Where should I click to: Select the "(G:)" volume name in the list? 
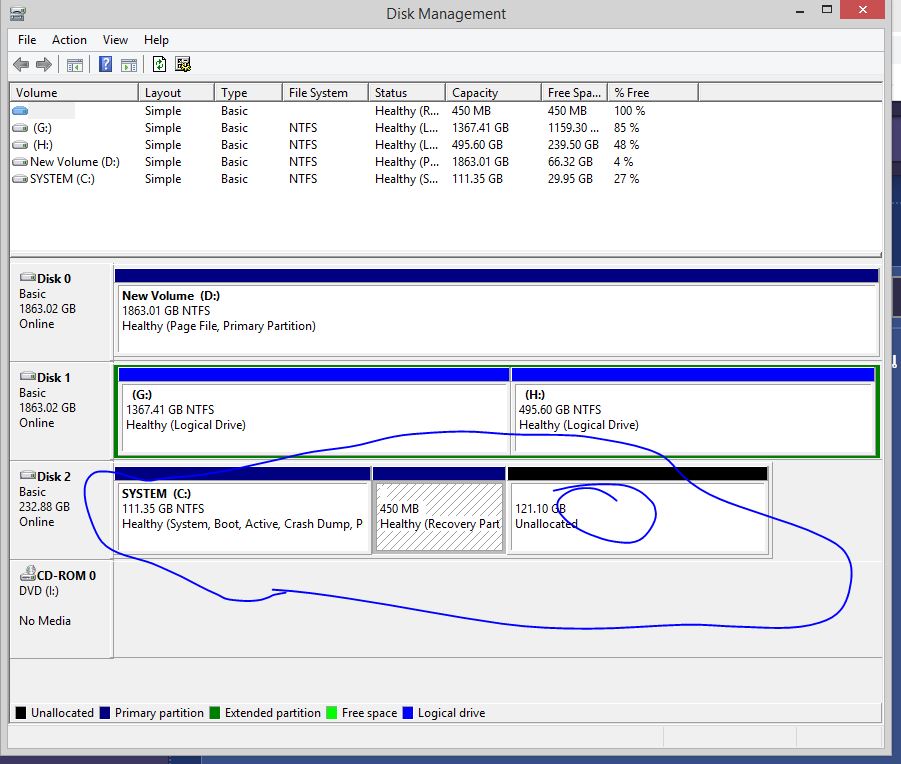[x=43, y=128]
